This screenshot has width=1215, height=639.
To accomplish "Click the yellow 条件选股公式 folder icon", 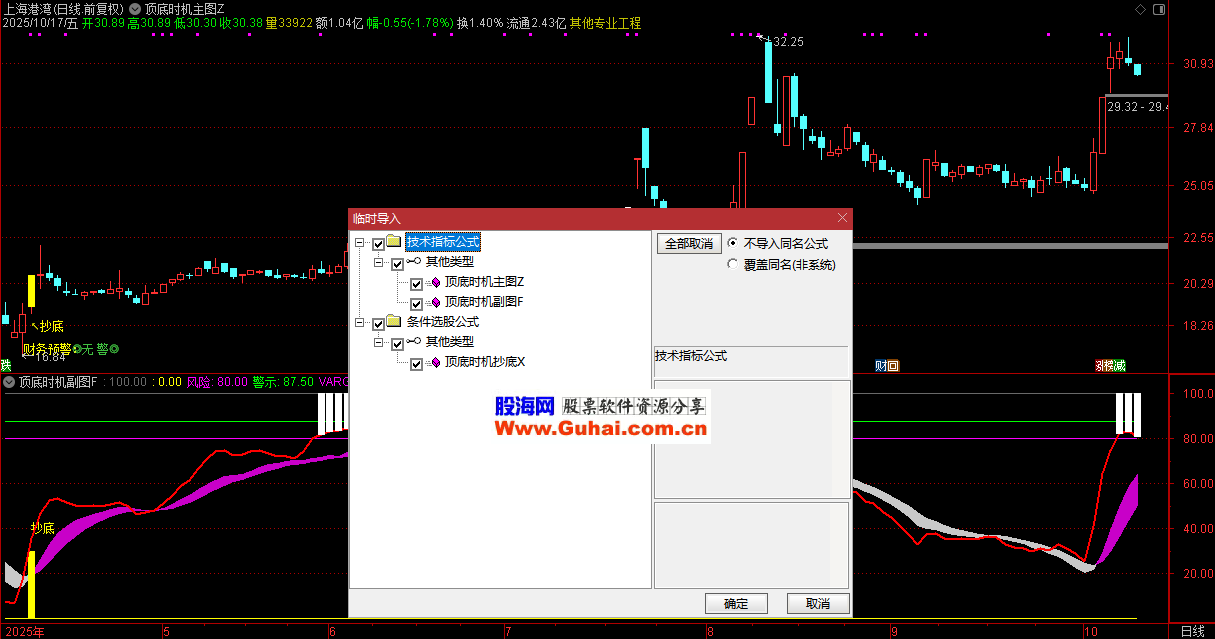I will (394, 323).
